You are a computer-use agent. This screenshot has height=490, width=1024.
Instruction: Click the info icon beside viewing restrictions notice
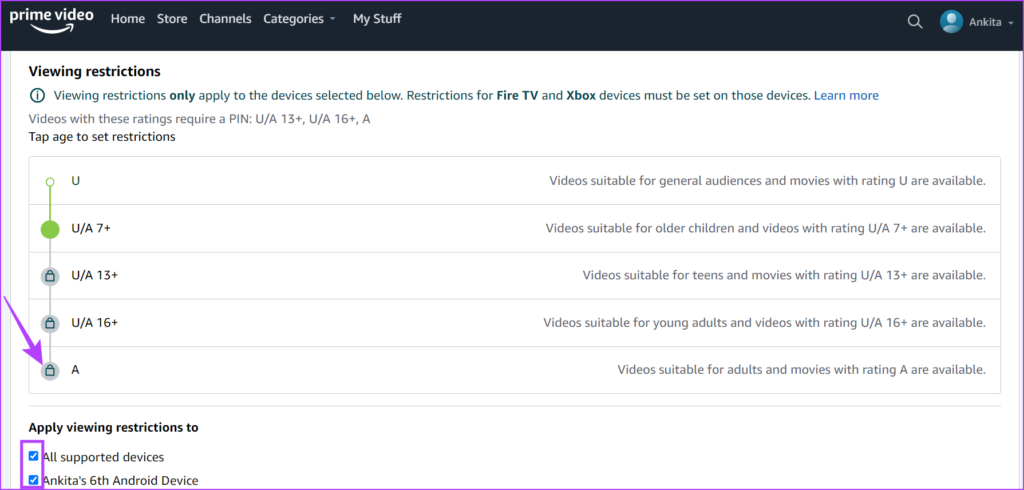tap(37, 96)
